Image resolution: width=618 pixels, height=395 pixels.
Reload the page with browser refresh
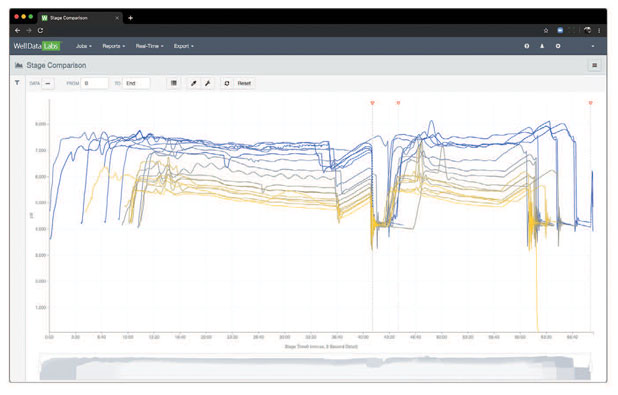tap(40, 30)
